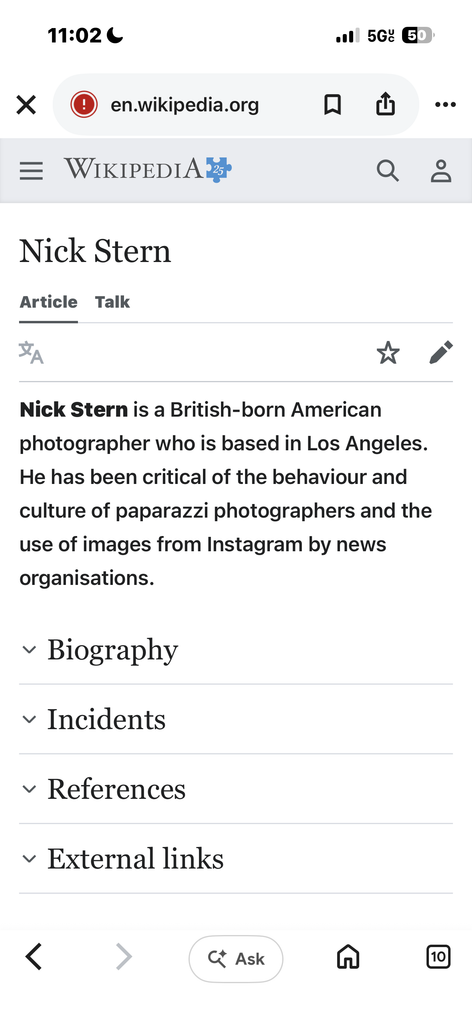Close the browser tab with X
472x1024 pixels.
point(26,104)
